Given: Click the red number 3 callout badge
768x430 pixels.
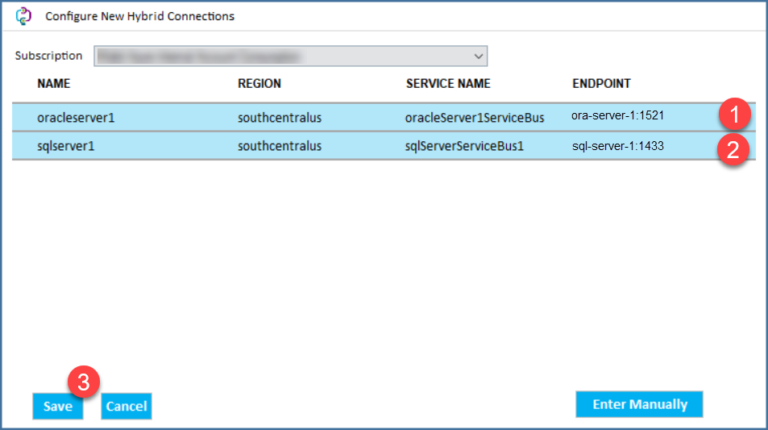Looking at the screenshot, I should pos(84,381).
